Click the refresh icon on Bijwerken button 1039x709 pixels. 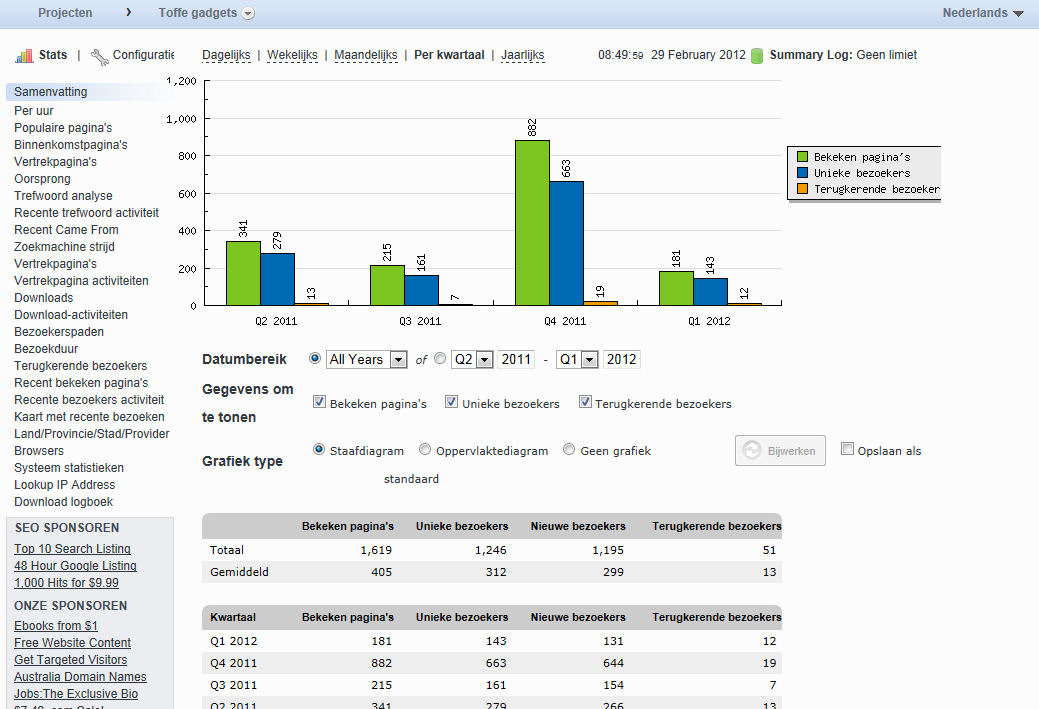coord(752,451)
